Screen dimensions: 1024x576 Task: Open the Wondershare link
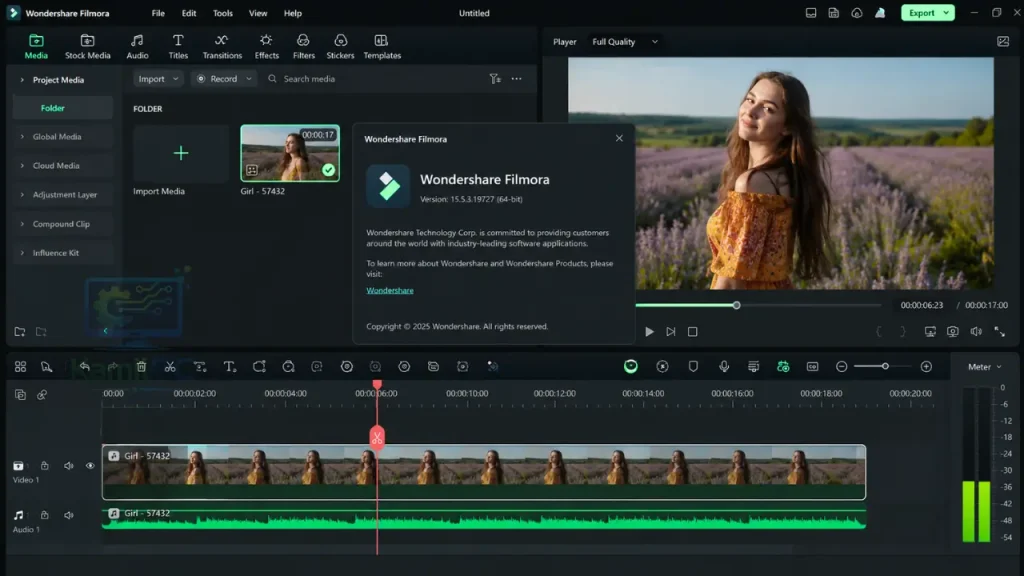click(x=390, y=290)
